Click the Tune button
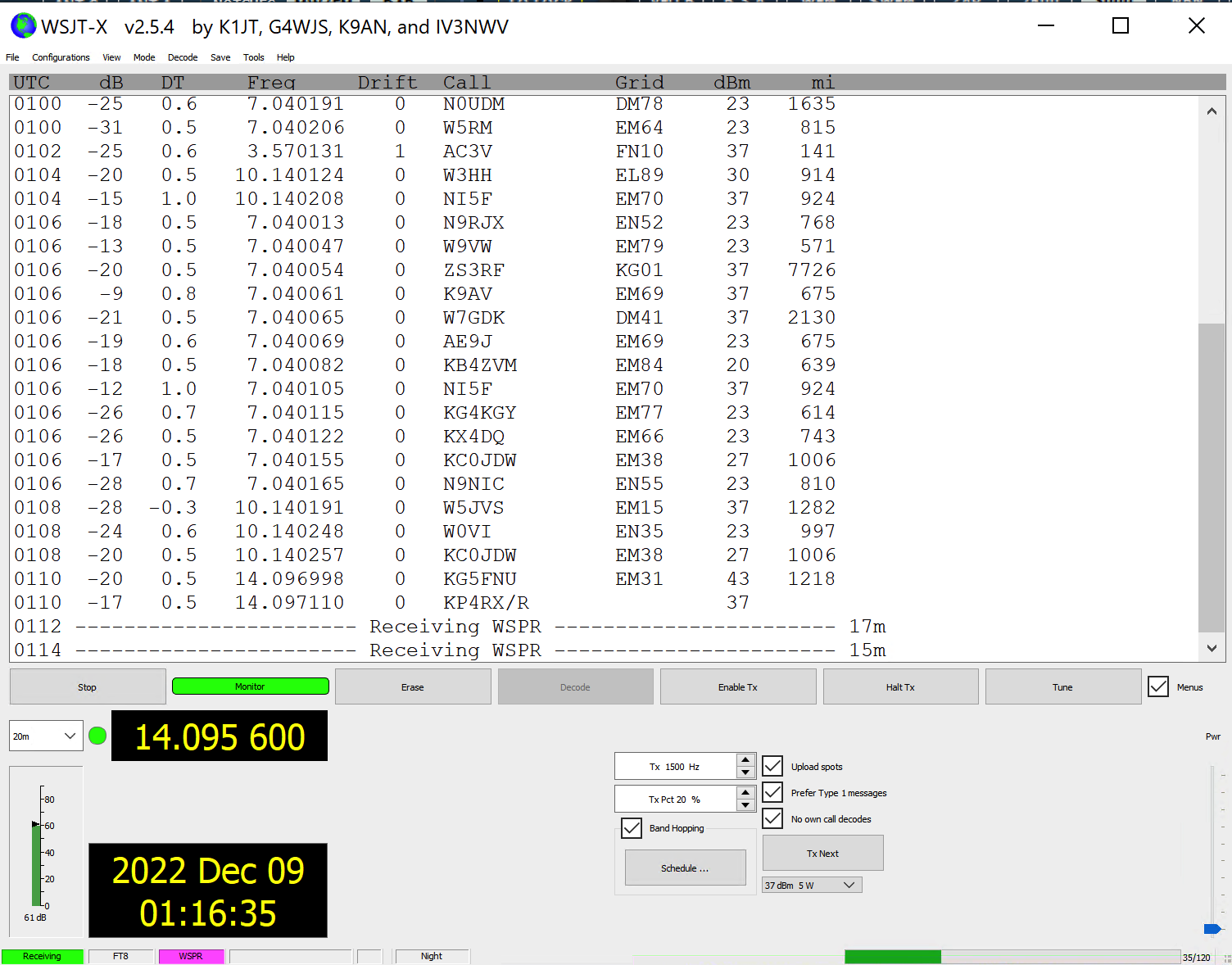1232x965 pixels. (1062, 686)
